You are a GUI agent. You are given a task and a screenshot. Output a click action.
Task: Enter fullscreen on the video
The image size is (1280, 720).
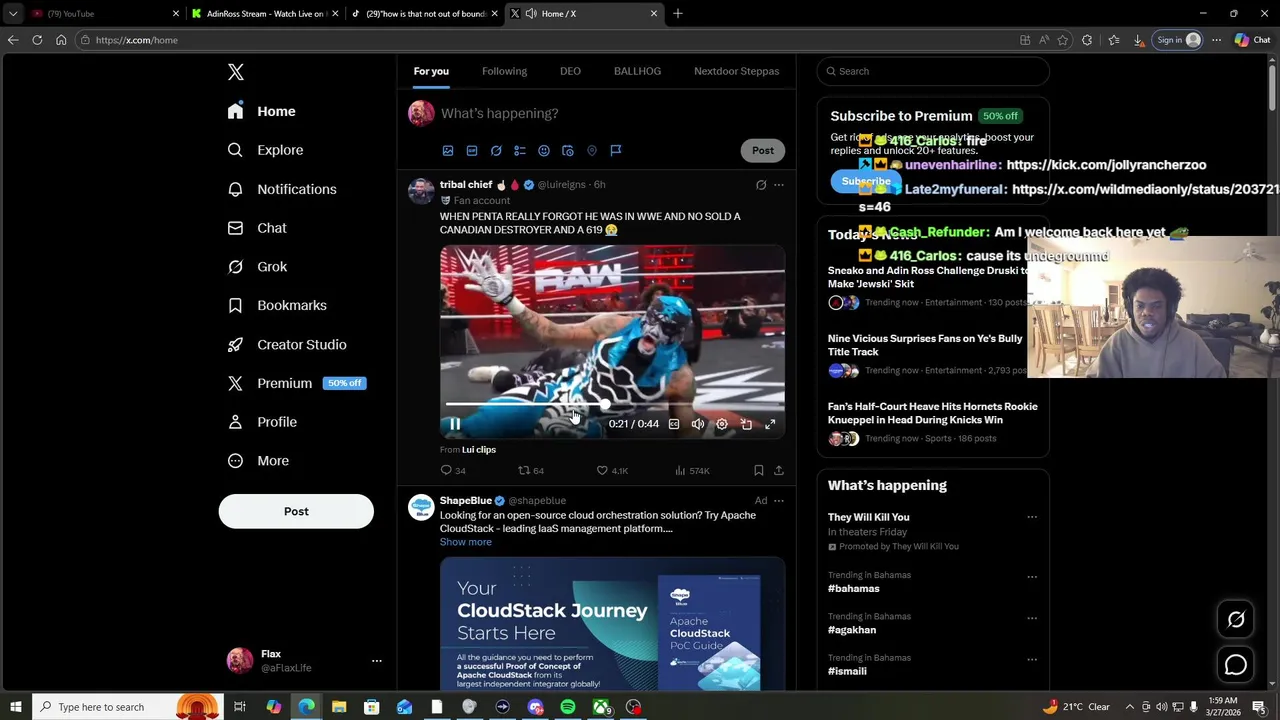pyautogui.click(x=770, y=424)
